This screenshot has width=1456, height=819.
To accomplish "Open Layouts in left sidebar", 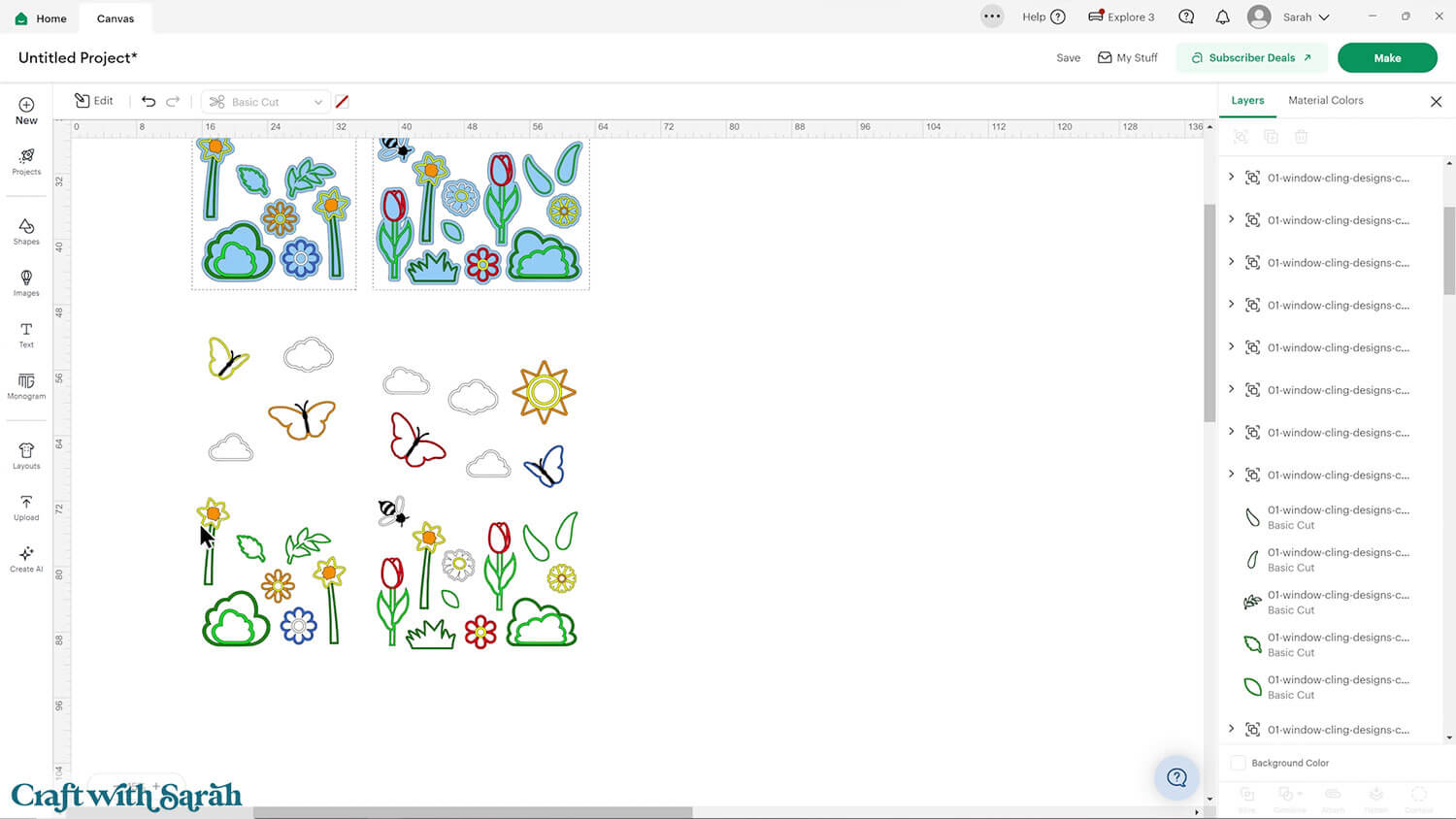I will pos(26,455).
